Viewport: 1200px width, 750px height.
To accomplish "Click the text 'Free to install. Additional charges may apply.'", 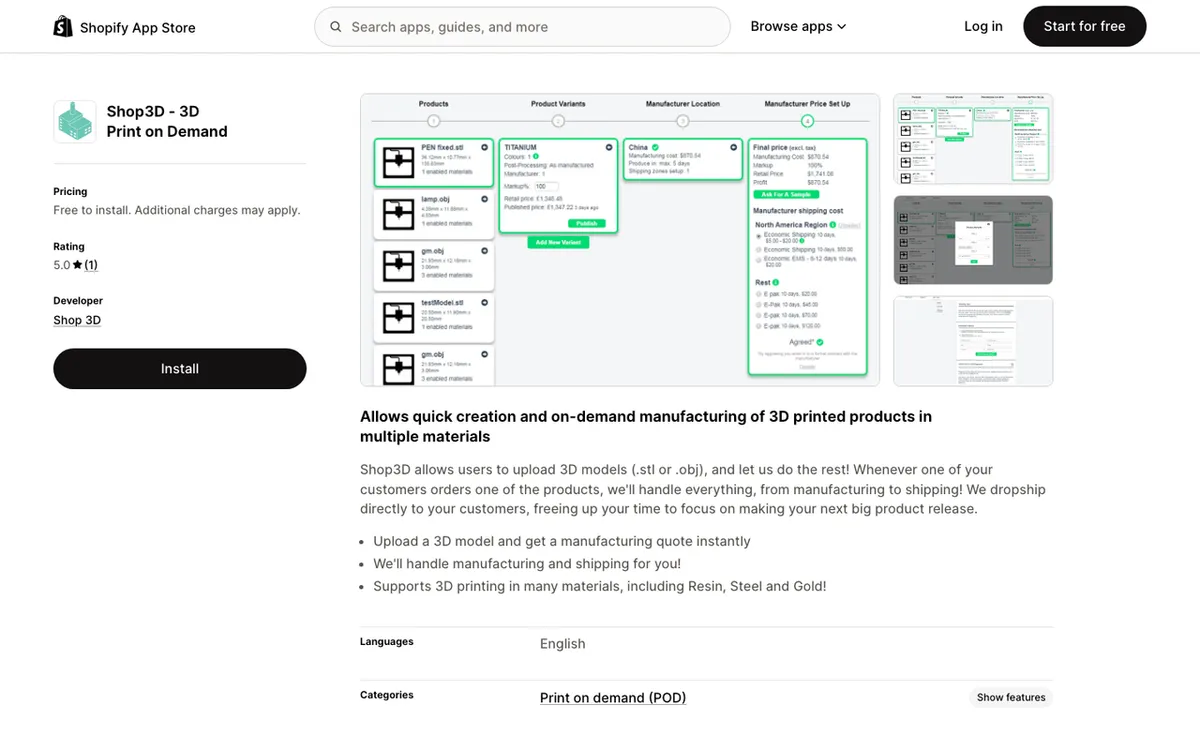I will (177, 210).
